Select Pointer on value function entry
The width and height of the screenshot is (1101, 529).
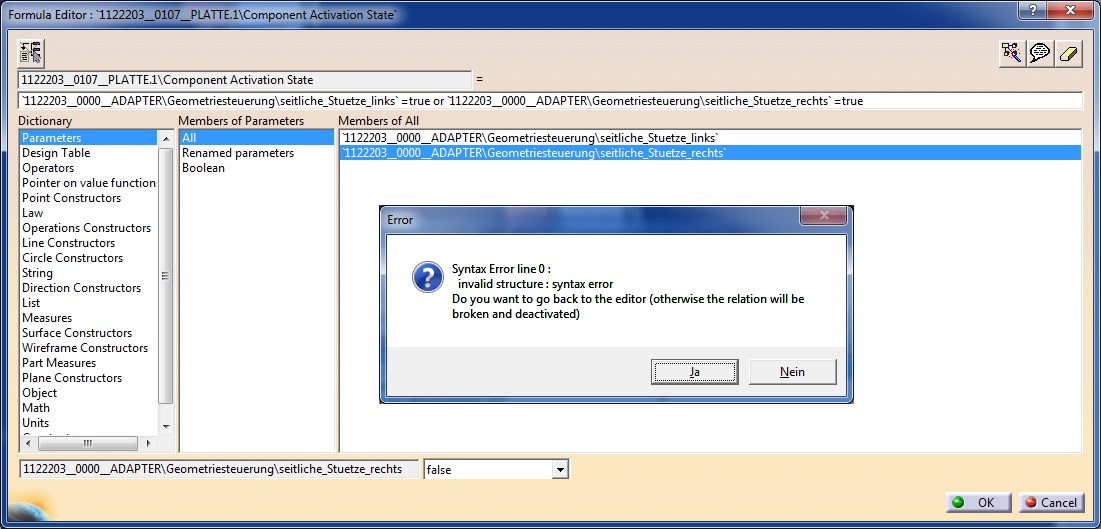coord(88,183)
